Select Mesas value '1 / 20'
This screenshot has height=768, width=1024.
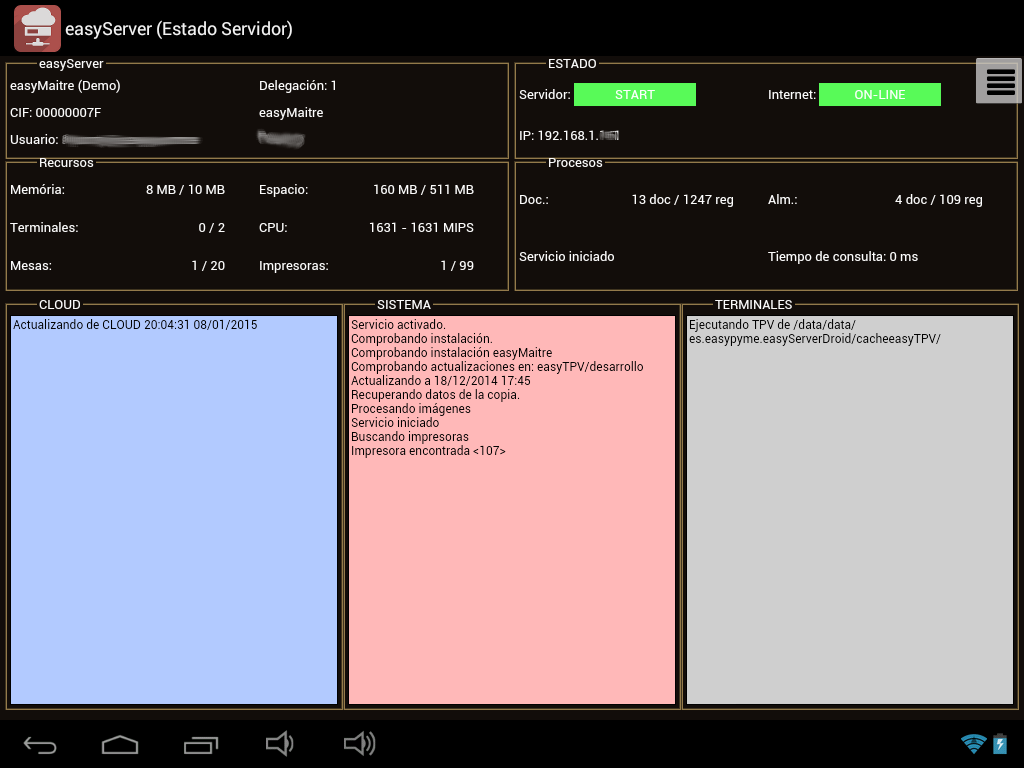coord(208,266)
